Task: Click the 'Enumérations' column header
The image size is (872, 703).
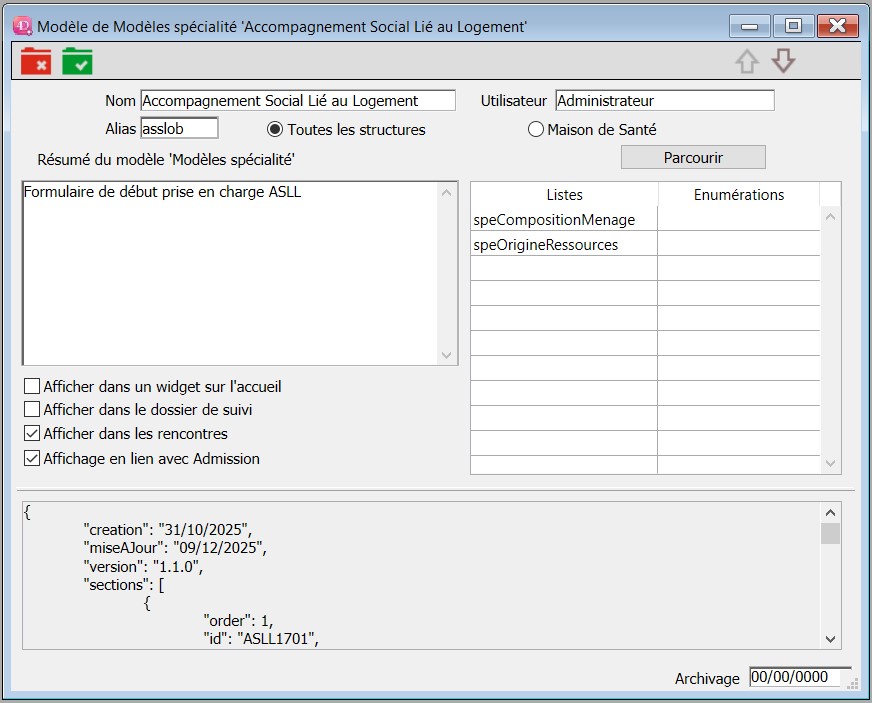Action: pyautogui.click(x=738, y=195)
